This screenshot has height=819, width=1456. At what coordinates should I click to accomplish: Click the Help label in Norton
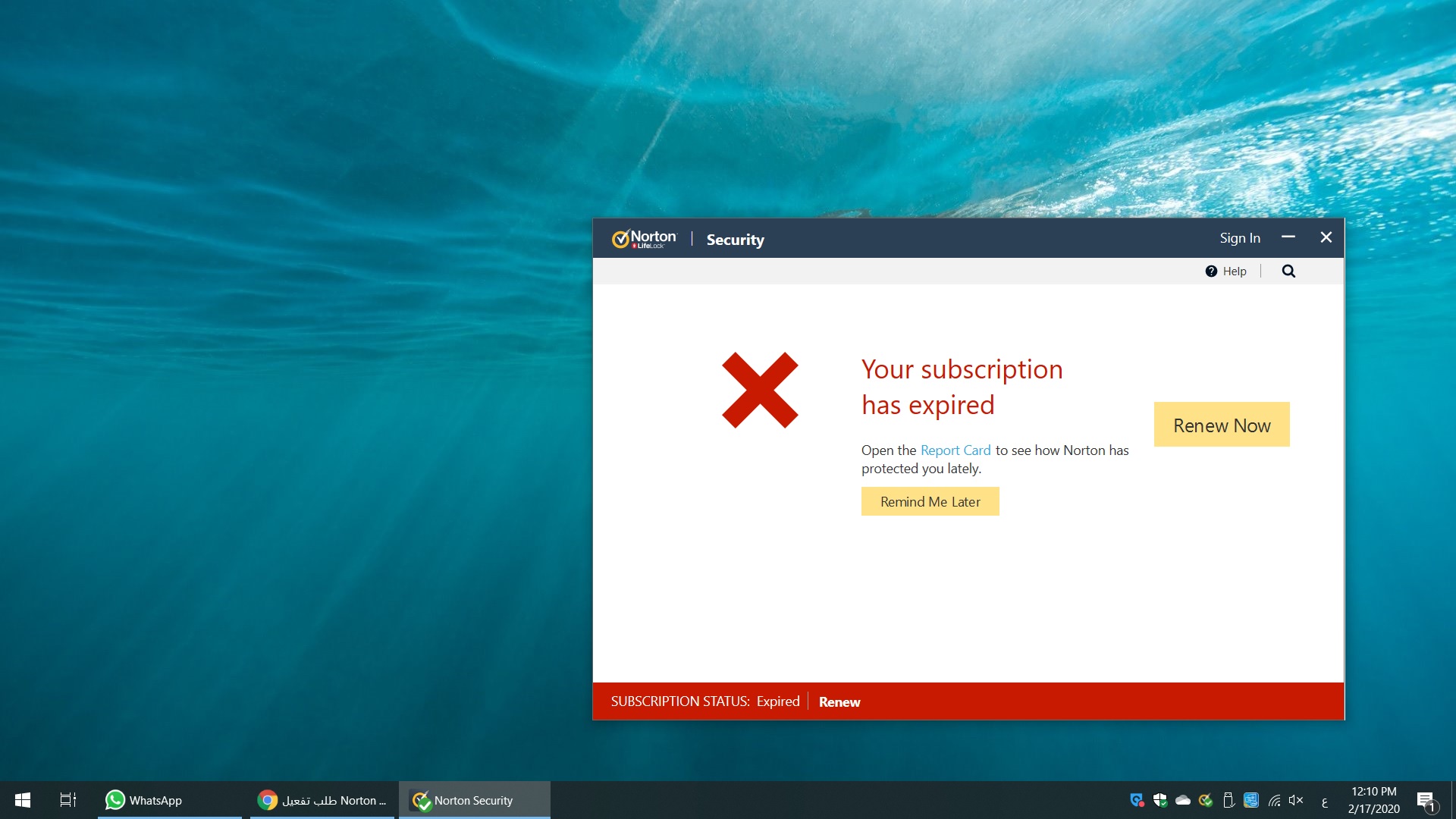(1234, 271)
